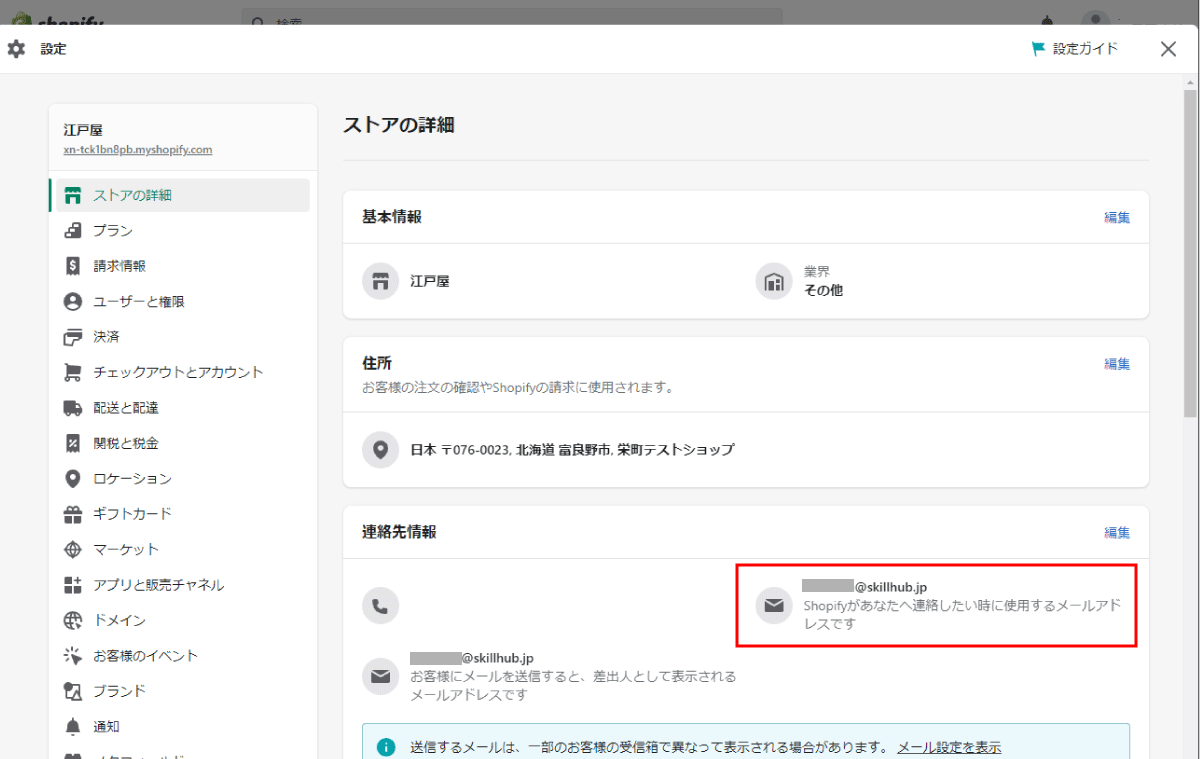Click the メール設定を表示 link
This screenshot has height=759, width=1200.
pyautogui.click(x=949, y=748)
